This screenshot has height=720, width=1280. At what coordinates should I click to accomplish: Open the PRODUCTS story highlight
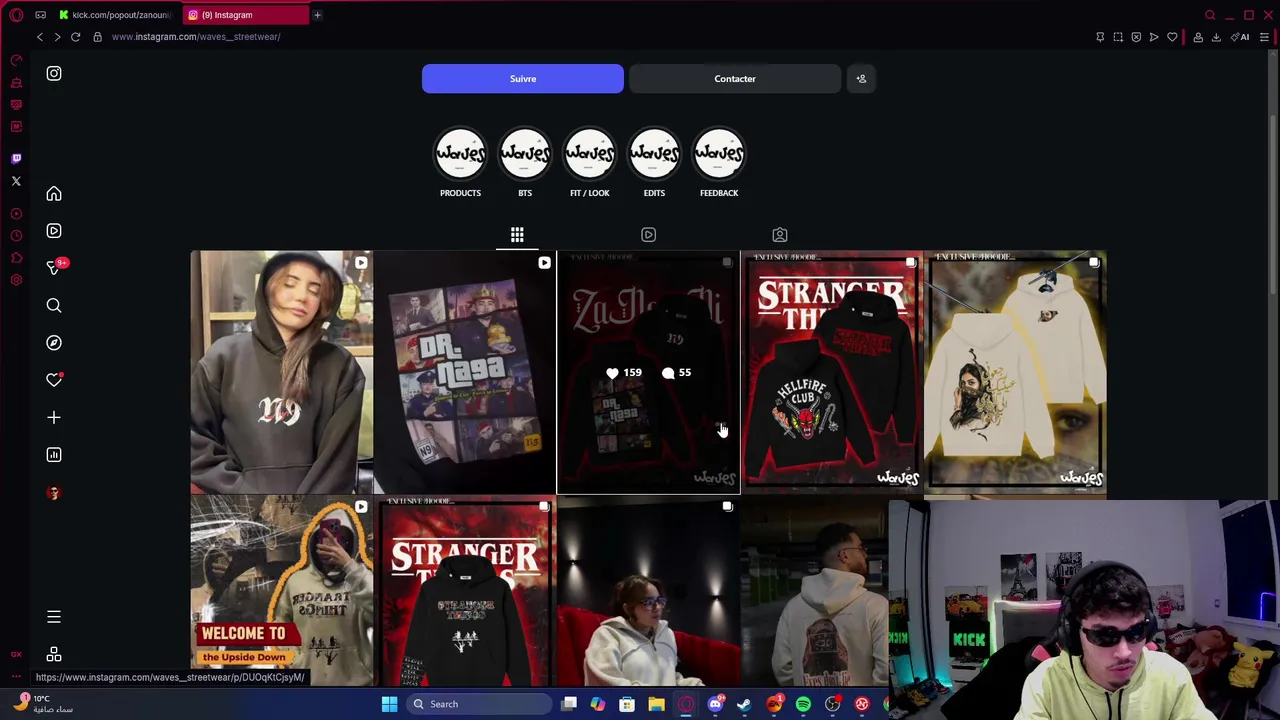coord(460,163)
